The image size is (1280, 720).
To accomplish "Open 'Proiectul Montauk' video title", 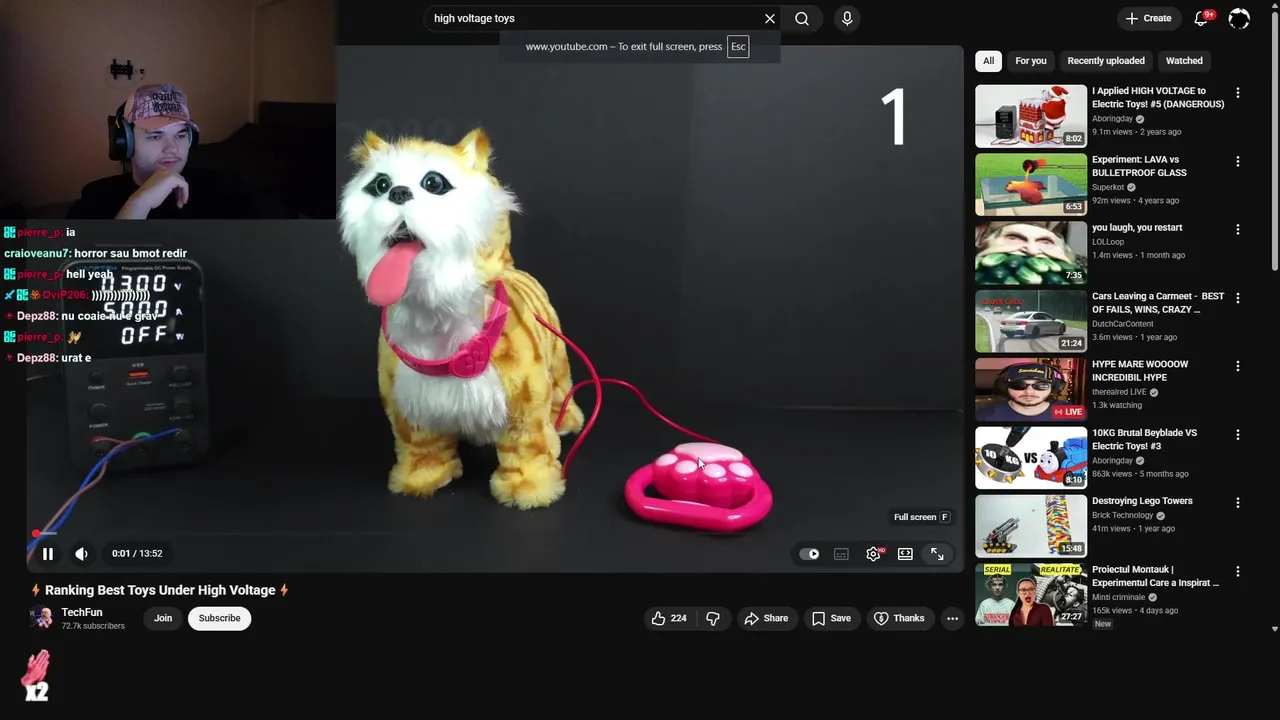I will tap(1155, 576).
